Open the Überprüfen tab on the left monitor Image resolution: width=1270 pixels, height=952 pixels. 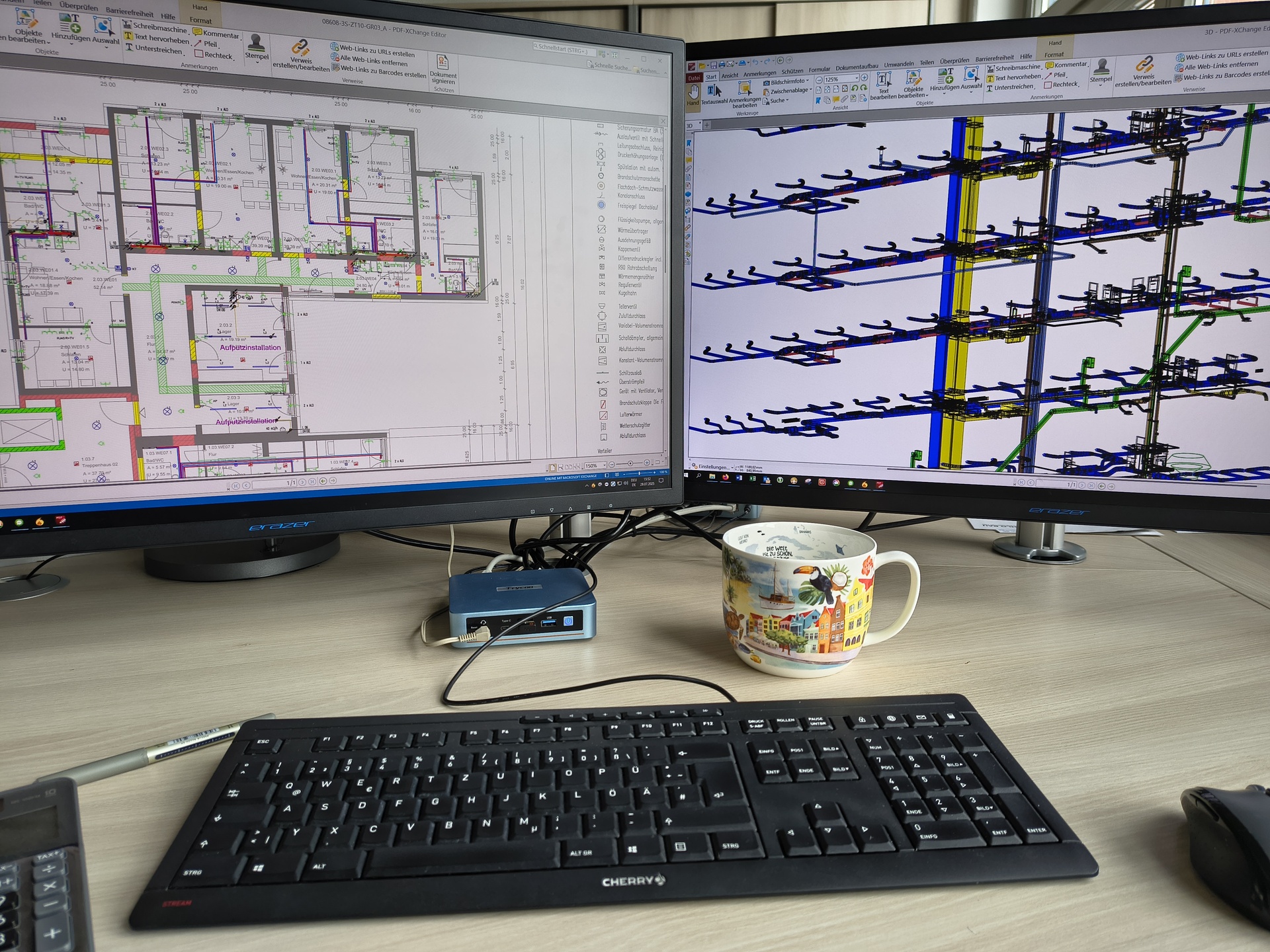pos(79,6)
